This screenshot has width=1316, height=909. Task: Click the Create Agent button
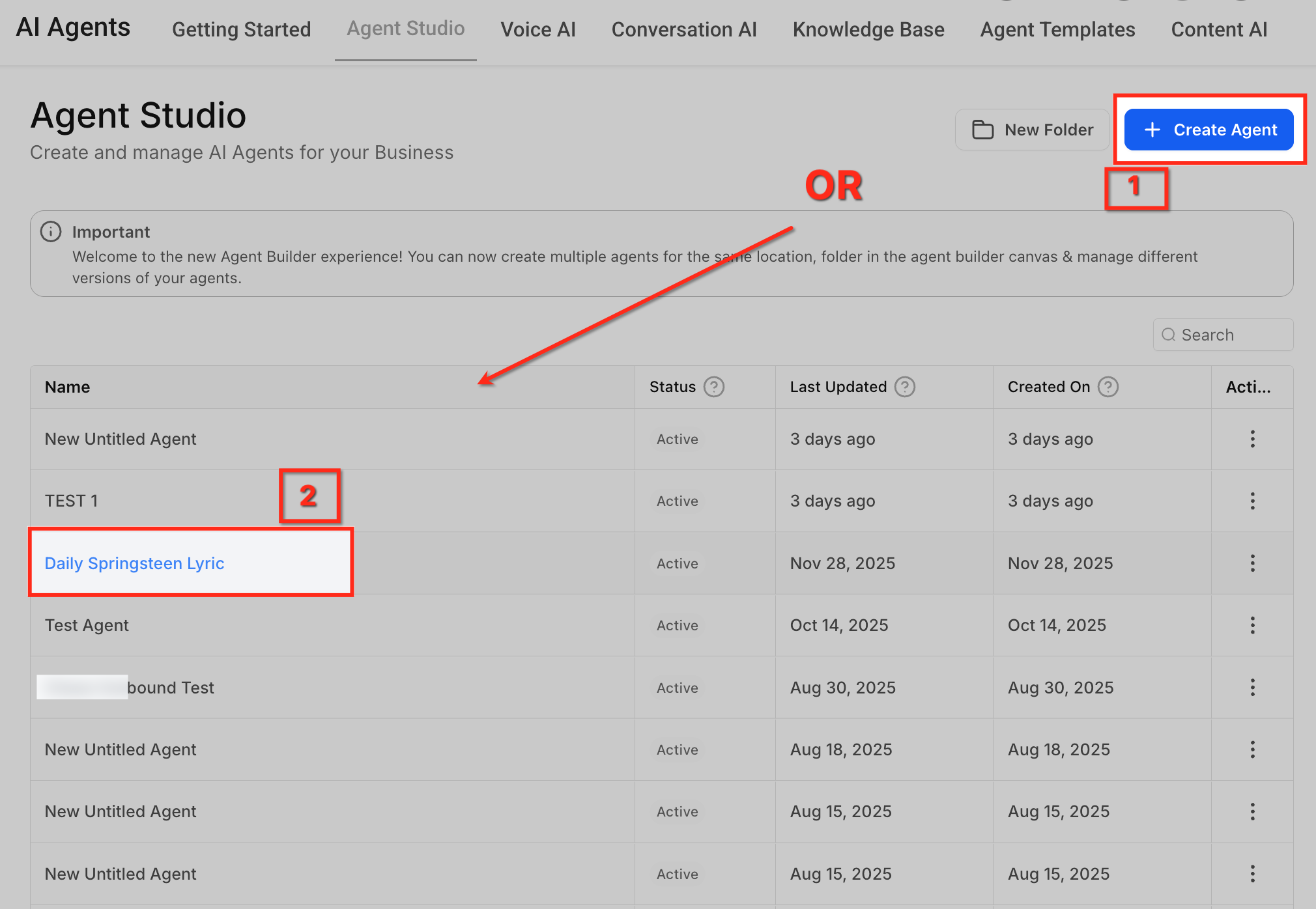[x=1209, y=130]
